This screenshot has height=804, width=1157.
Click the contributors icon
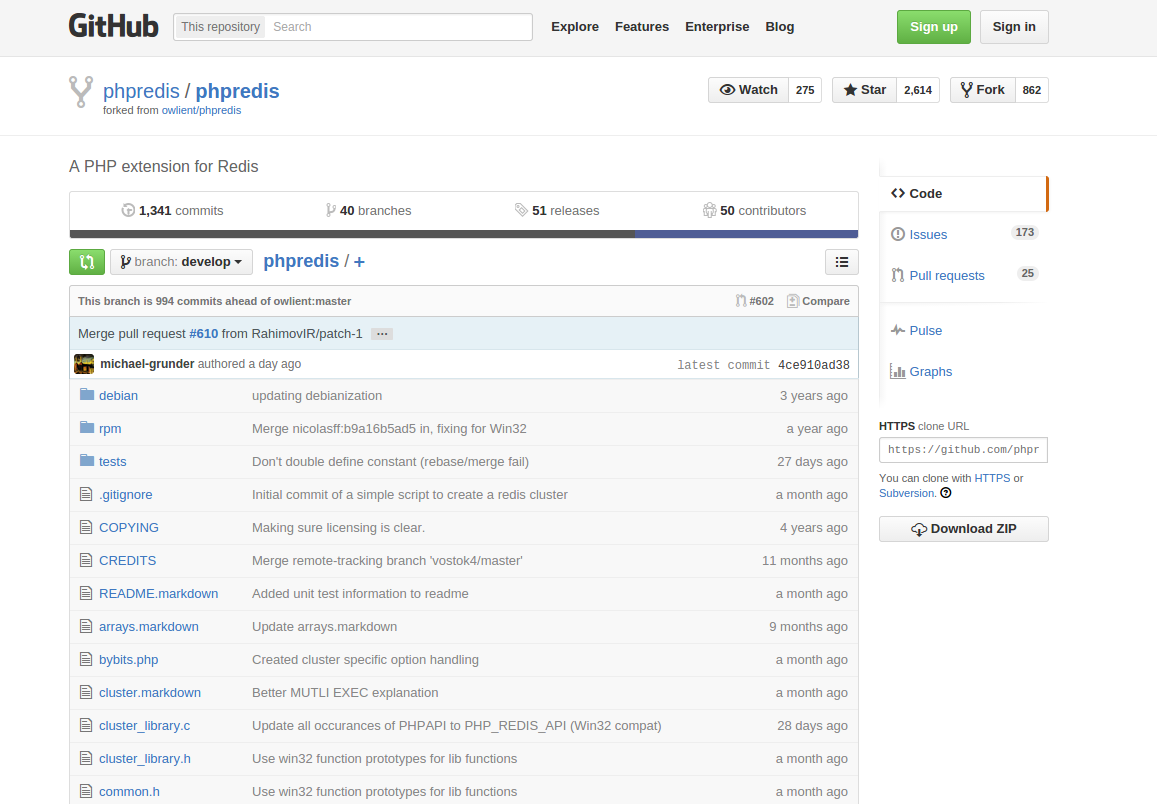coord(709,210)
